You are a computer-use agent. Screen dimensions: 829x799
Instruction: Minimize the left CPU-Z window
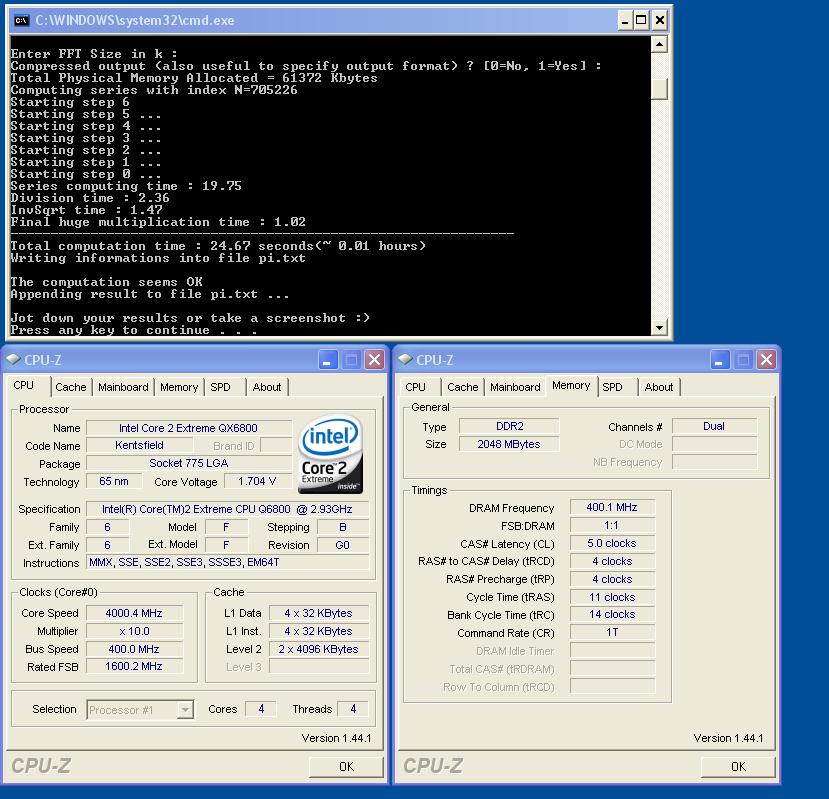click(328, 360)
